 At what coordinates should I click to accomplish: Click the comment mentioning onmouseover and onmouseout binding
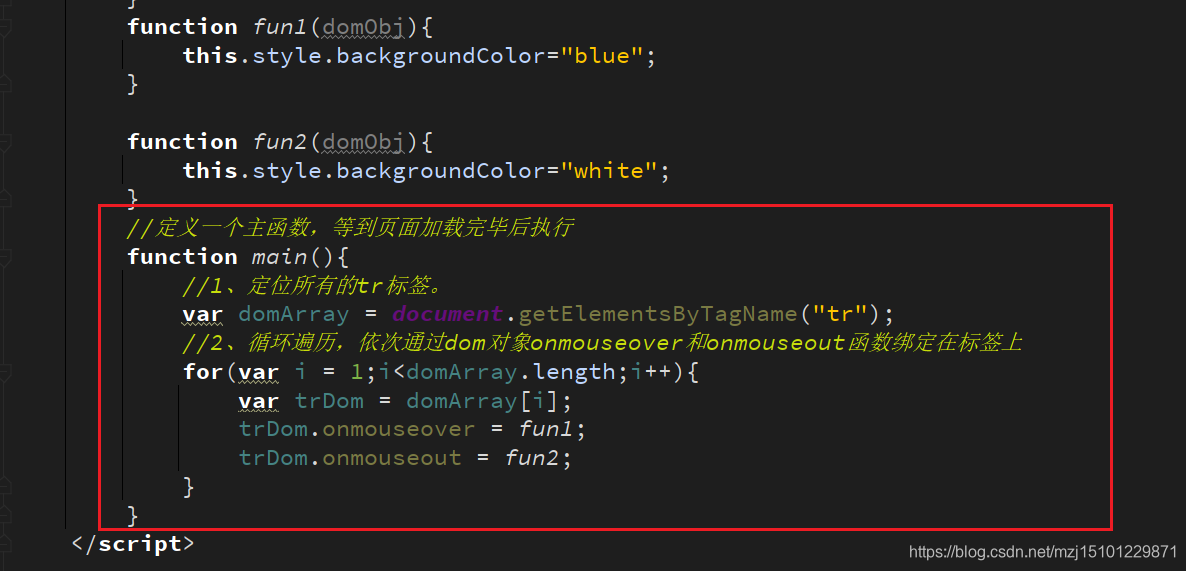coord(603,343)
